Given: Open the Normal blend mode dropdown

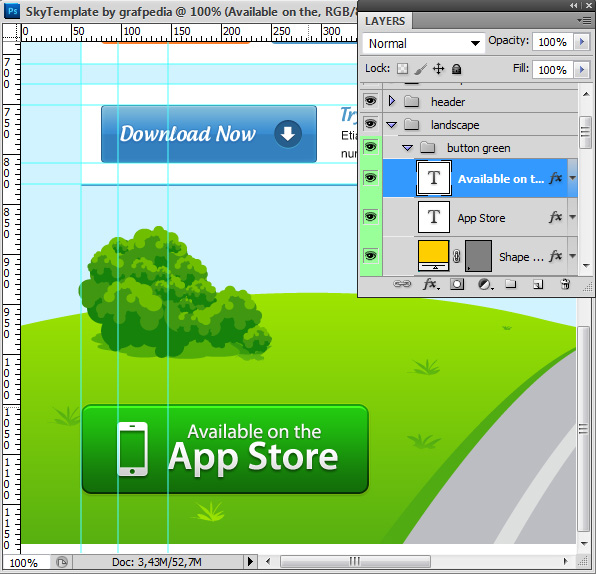Looking at the screenshot, I should click(424, 43).
